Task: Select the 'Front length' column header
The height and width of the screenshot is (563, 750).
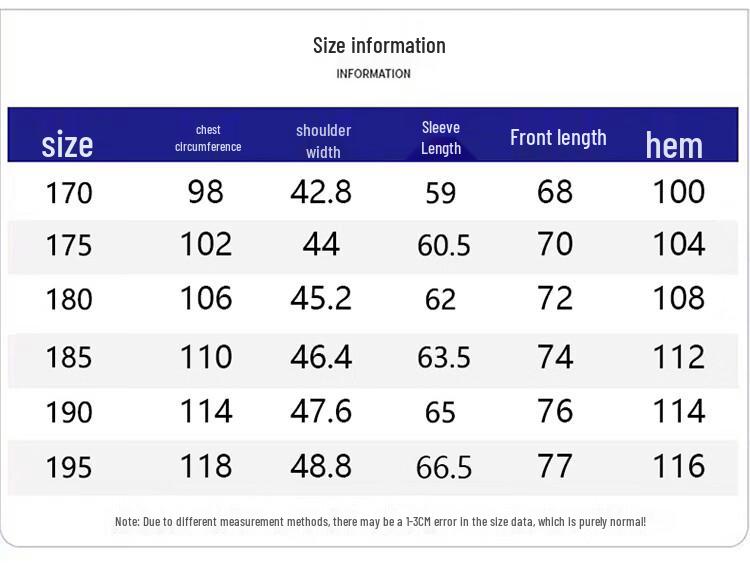Action: 558,138
